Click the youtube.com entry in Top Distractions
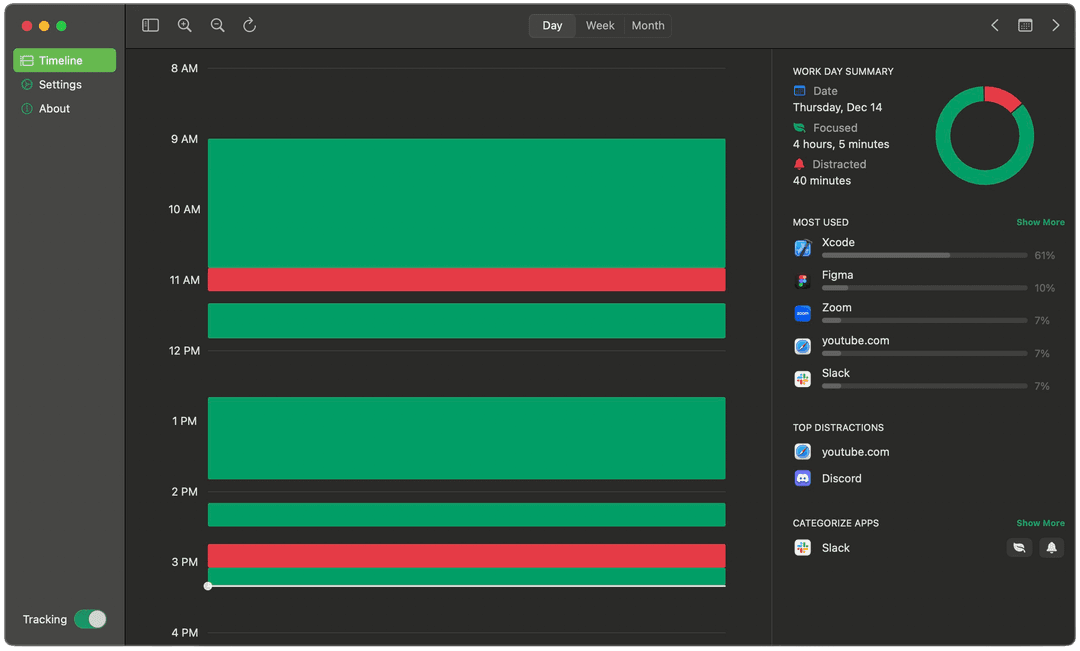Image resolution: width=1080 pixels, height=651 pixels. pos(855,452)
